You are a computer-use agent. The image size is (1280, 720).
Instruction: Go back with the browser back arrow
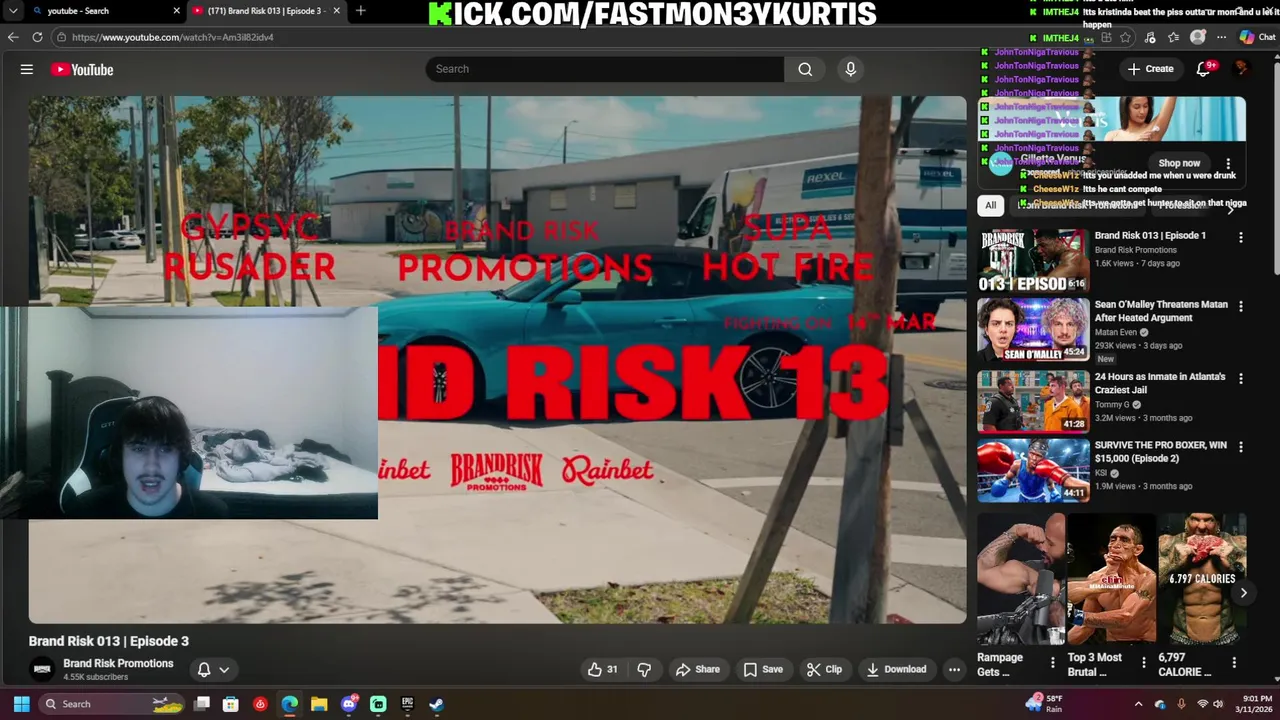click(13, 37)
